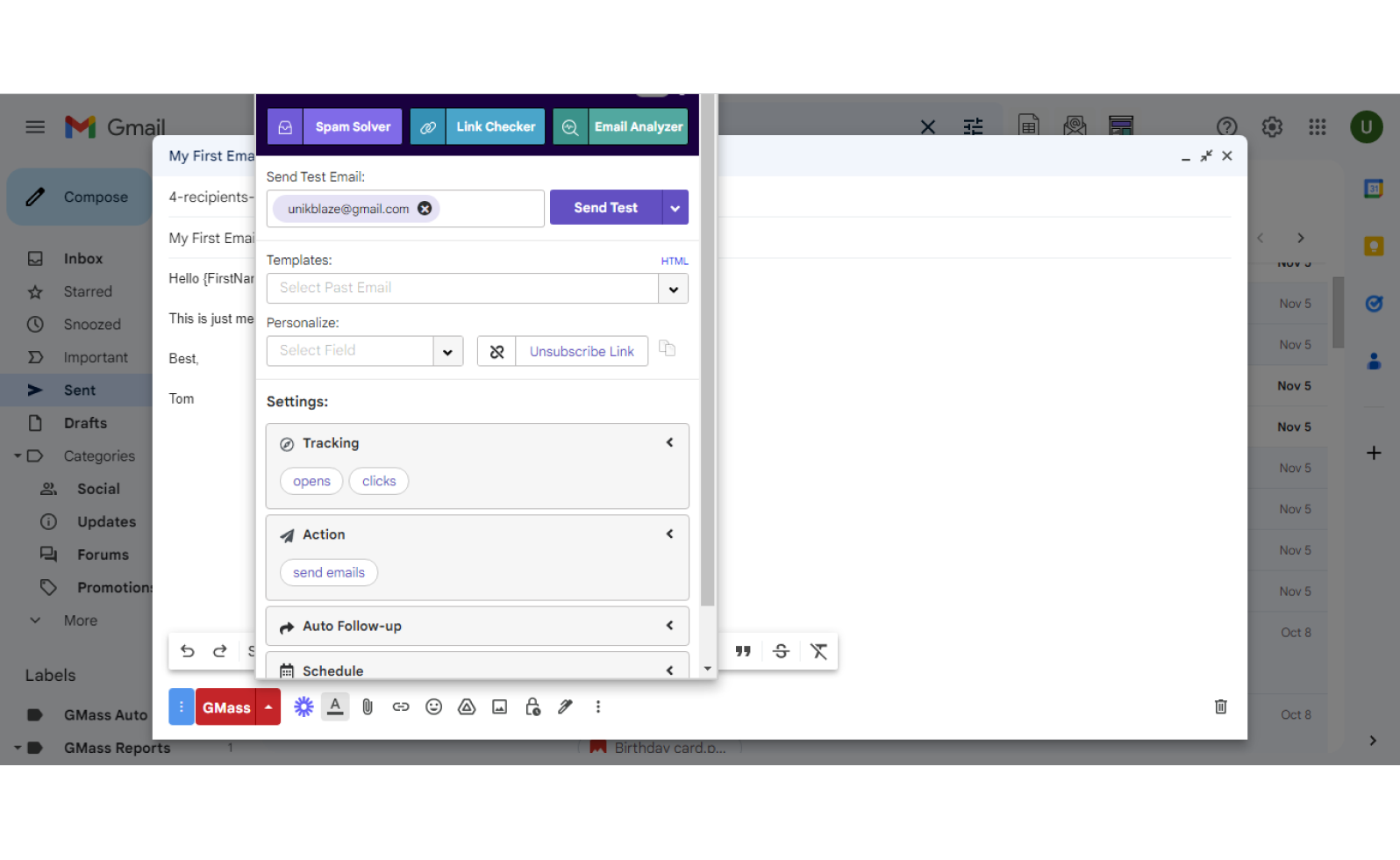This screenshot has height=860, width=1400.
Task: Insert photo icon in compose toolbar
Action: click(x=499, y=707)
